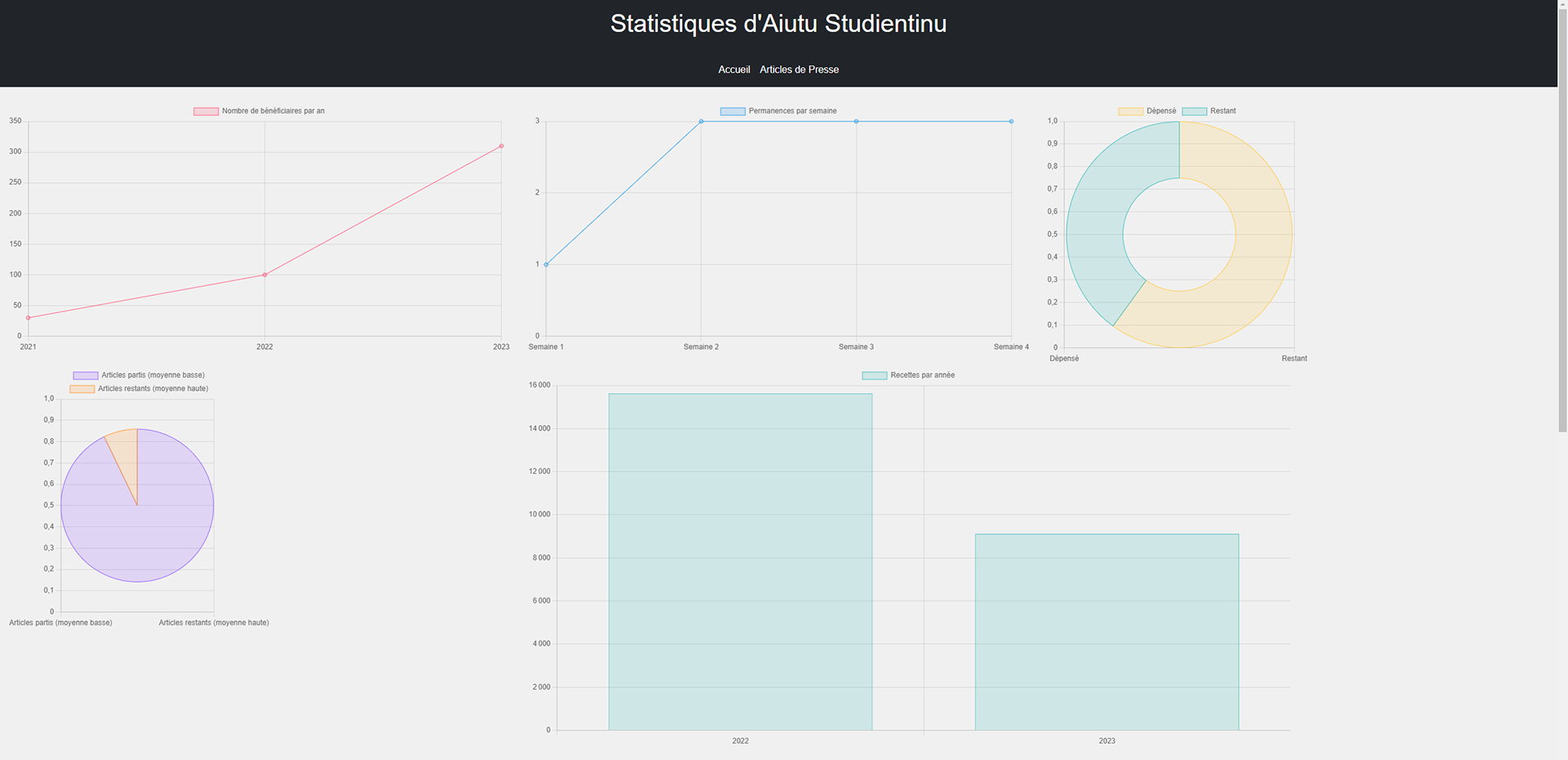Click the 2023 revenue bar
This screenshot has height=760, width=1568.
1107,633
